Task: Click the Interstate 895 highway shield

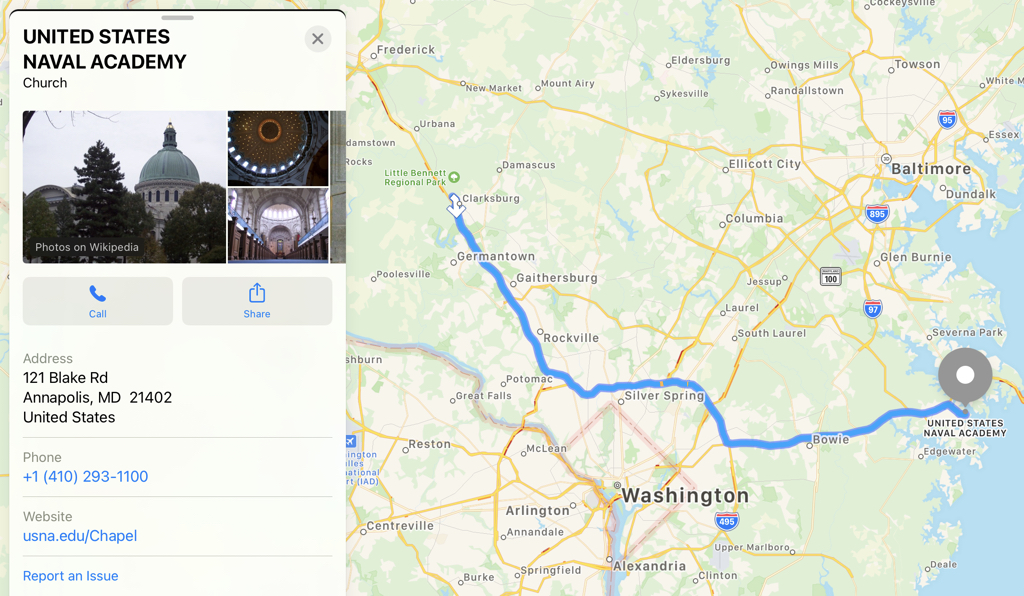Action: [x=876, y=214]
